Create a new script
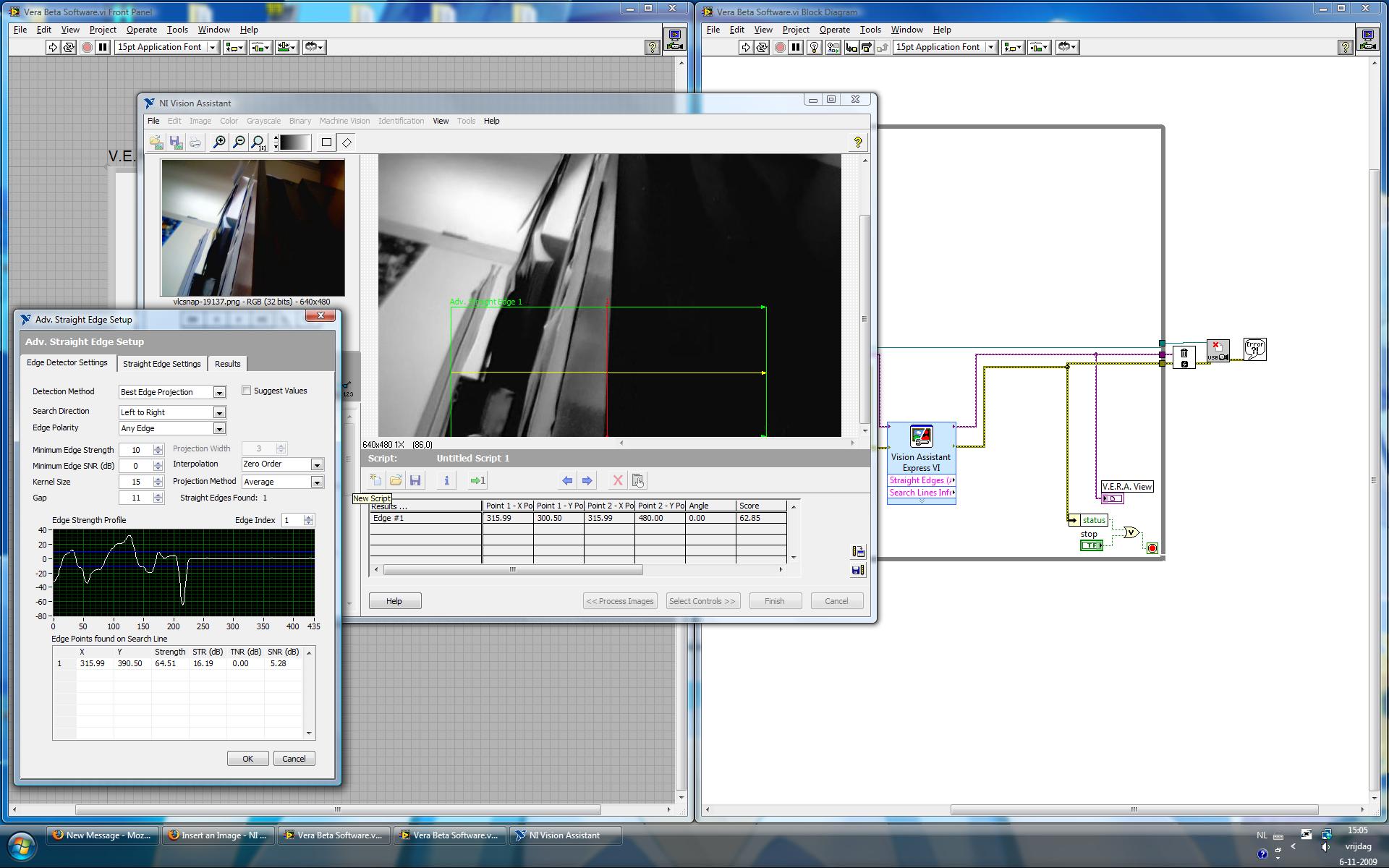The height and width of the screenshot is (868, 1389). point(376,480)
